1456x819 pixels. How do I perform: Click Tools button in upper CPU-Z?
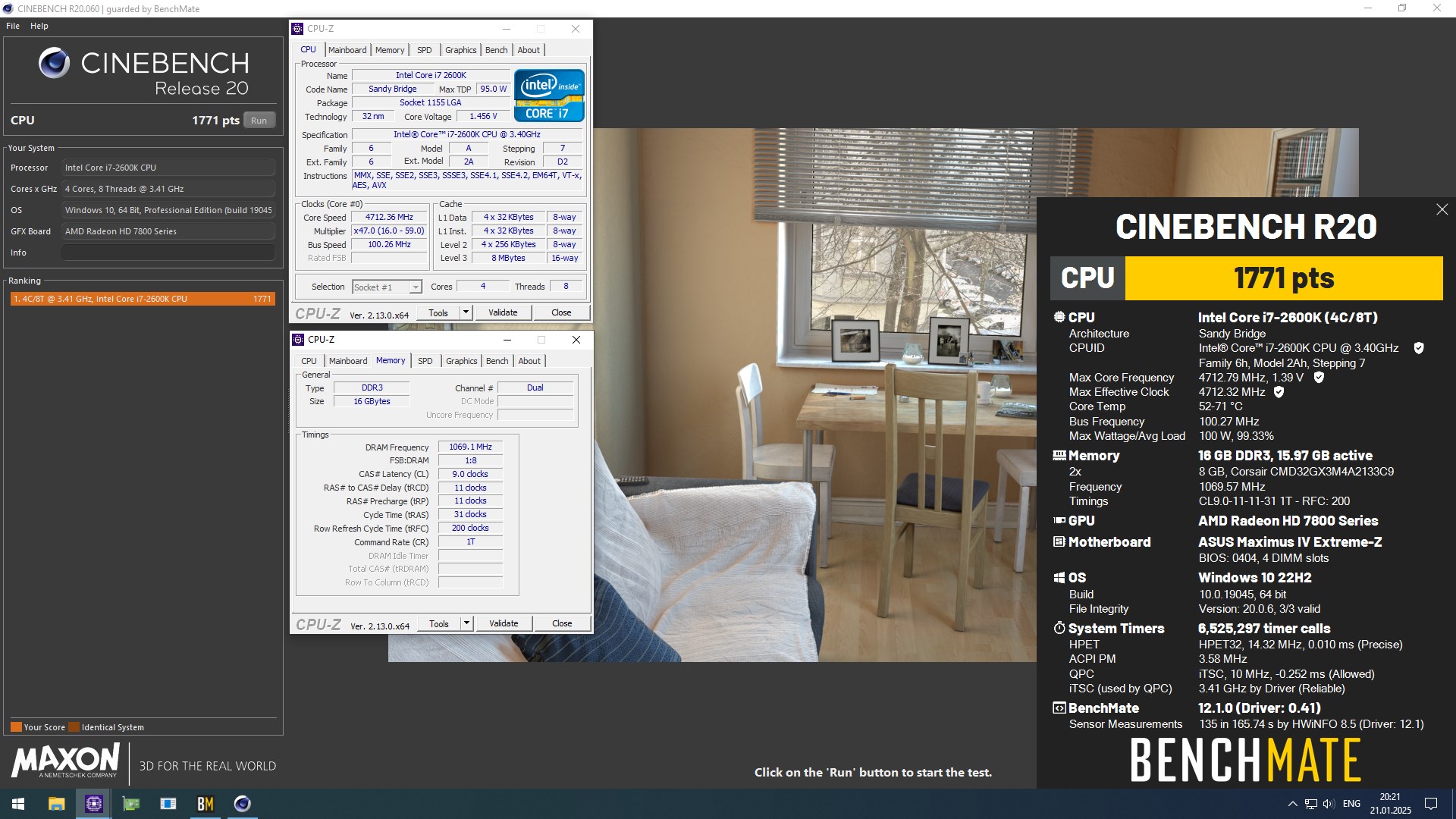pyautogui.click(x=438, y=312)
